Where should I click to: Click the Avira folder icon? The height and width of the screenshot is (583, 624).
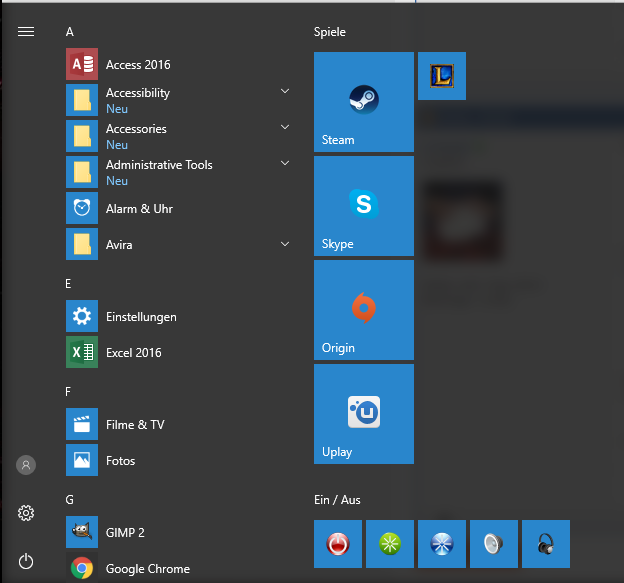(82, 244)
